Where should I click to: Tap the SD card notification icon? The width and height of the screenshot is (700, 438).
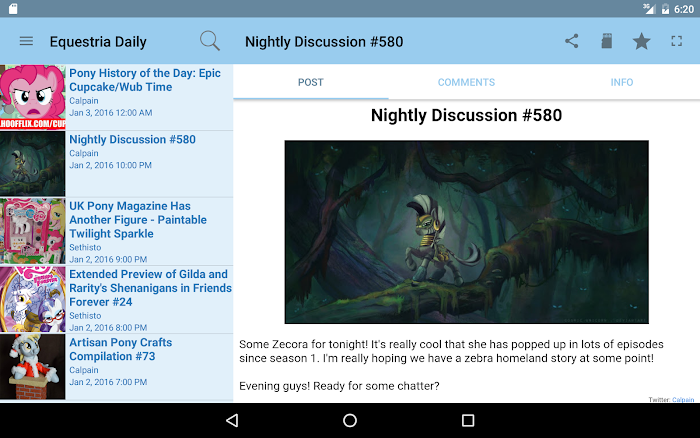(13, 9)
